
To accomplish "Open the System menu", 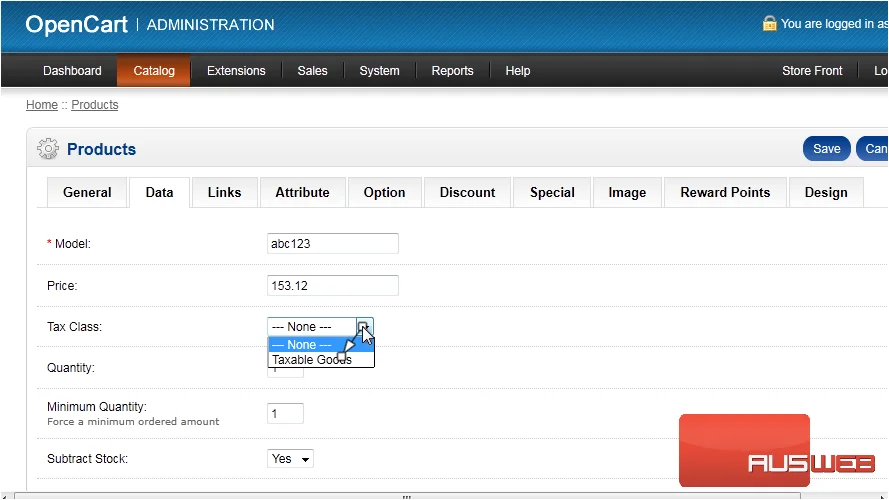I will (x=379, y=71).
